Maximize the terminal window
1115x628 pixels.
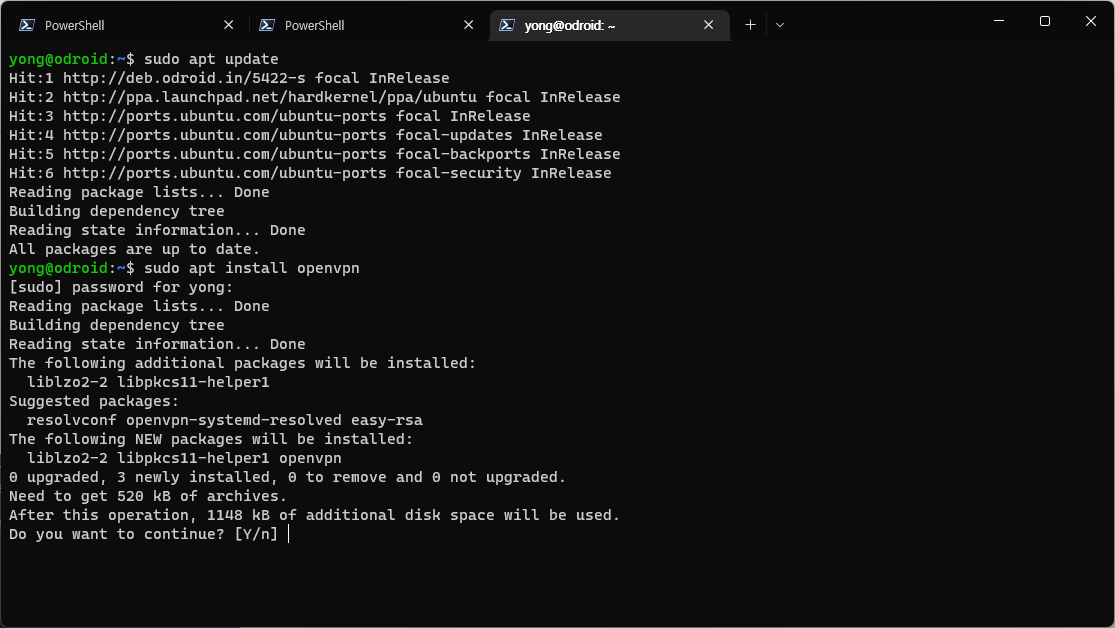(x=1045, y=21)
